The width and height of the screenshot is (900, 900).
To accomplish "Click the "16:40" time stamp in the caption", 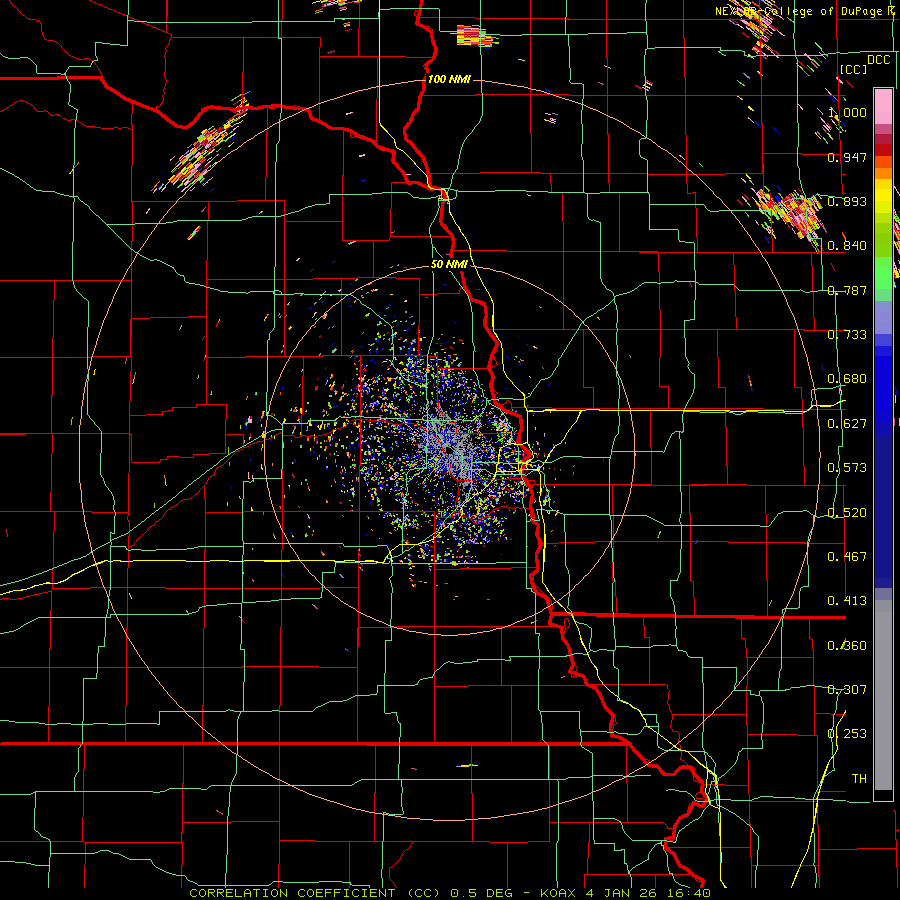I will pyautogui.click(x=689, y=893).
